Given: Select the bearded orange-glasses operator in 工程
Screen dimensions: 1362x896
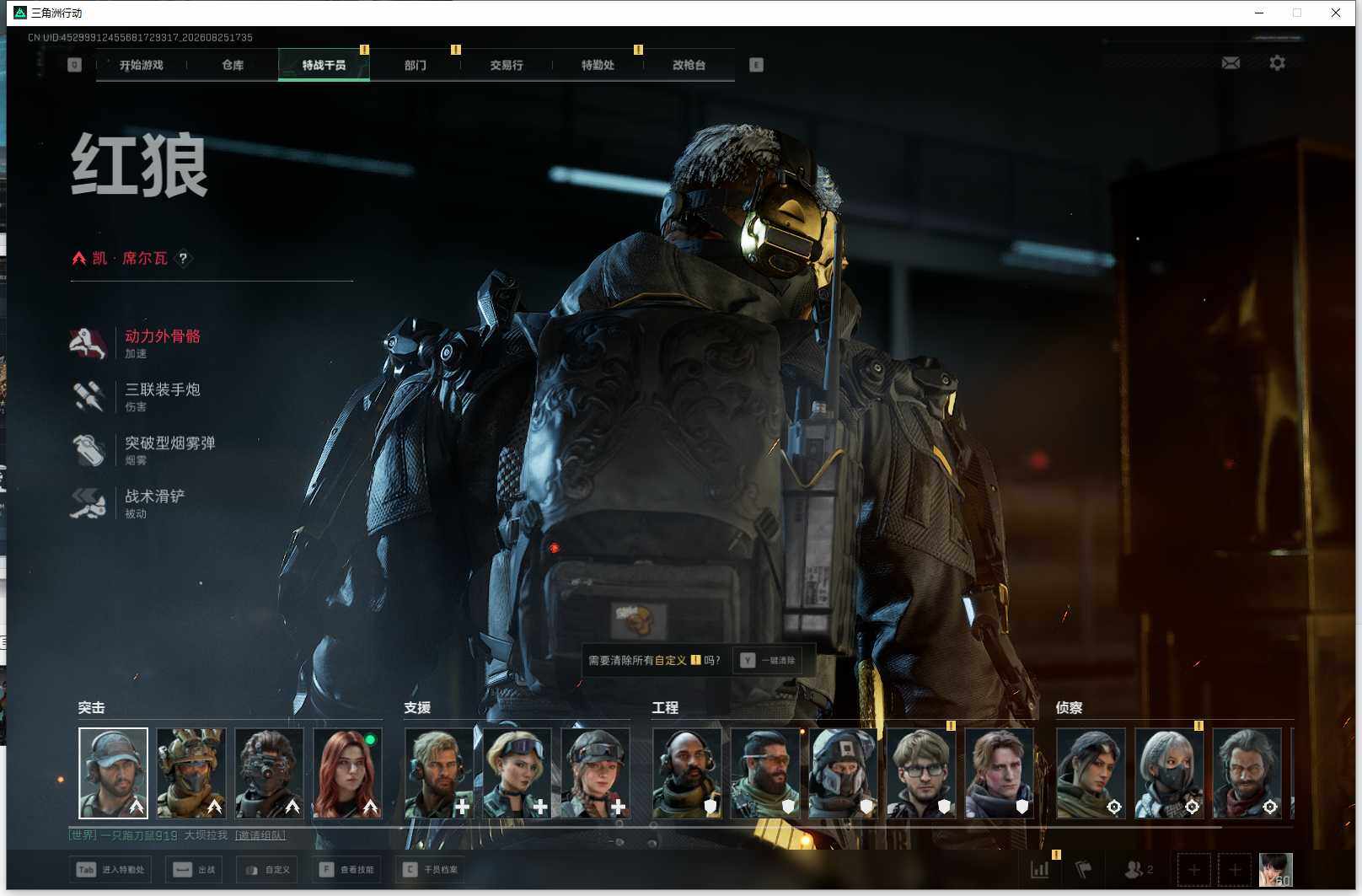Looking at the screenshot, I should (765, 773).
